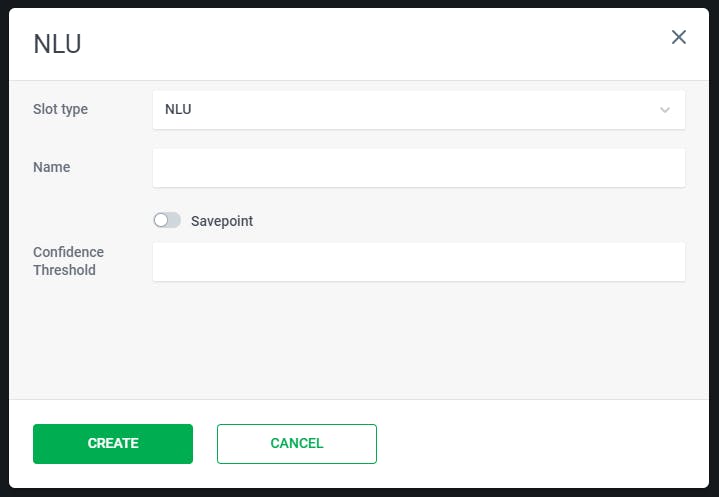
Task: Focus the Name input field
Action: 418,168
